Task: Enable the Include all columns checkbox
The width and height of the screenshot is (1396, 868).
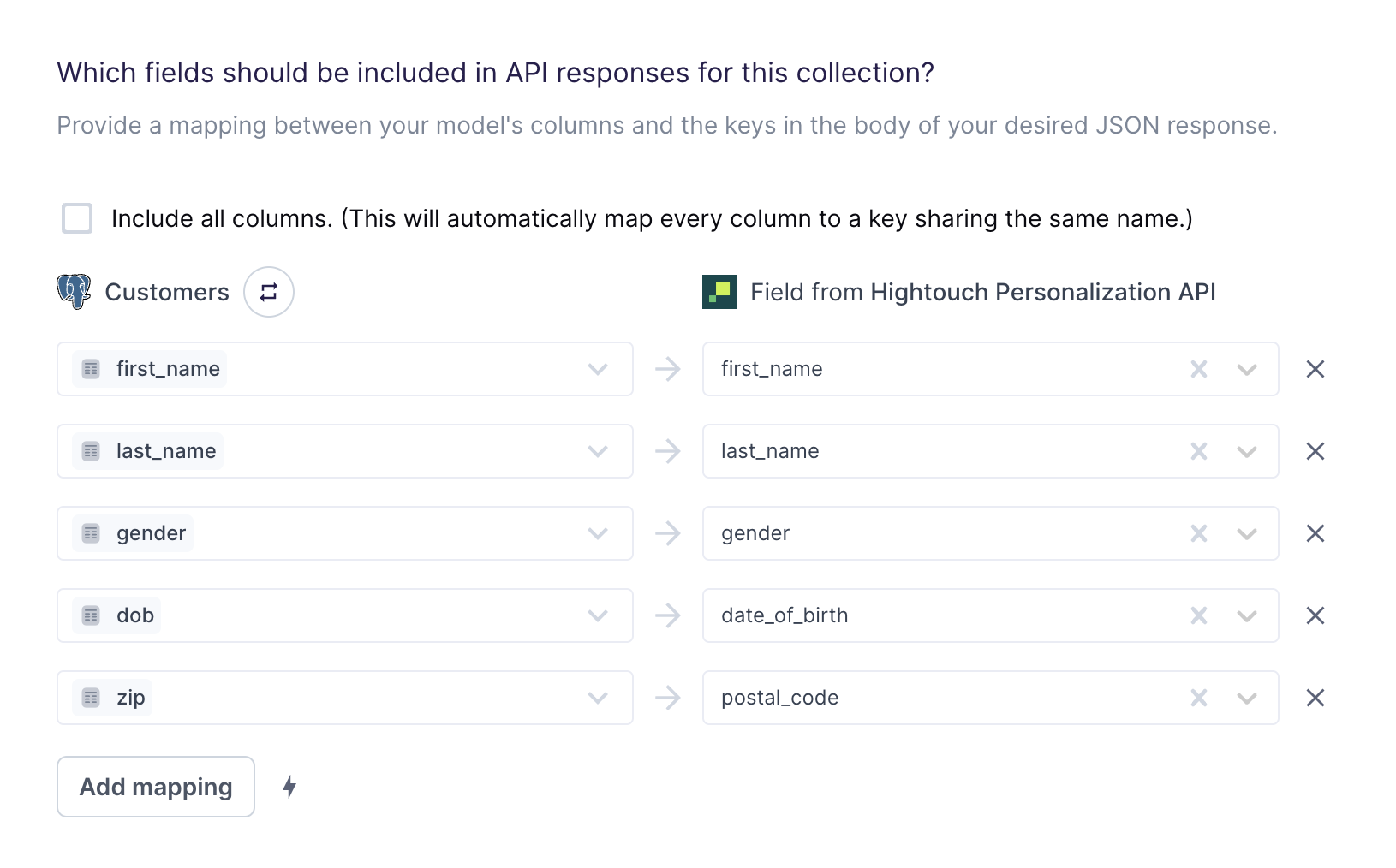Action: tap(77, 218)
